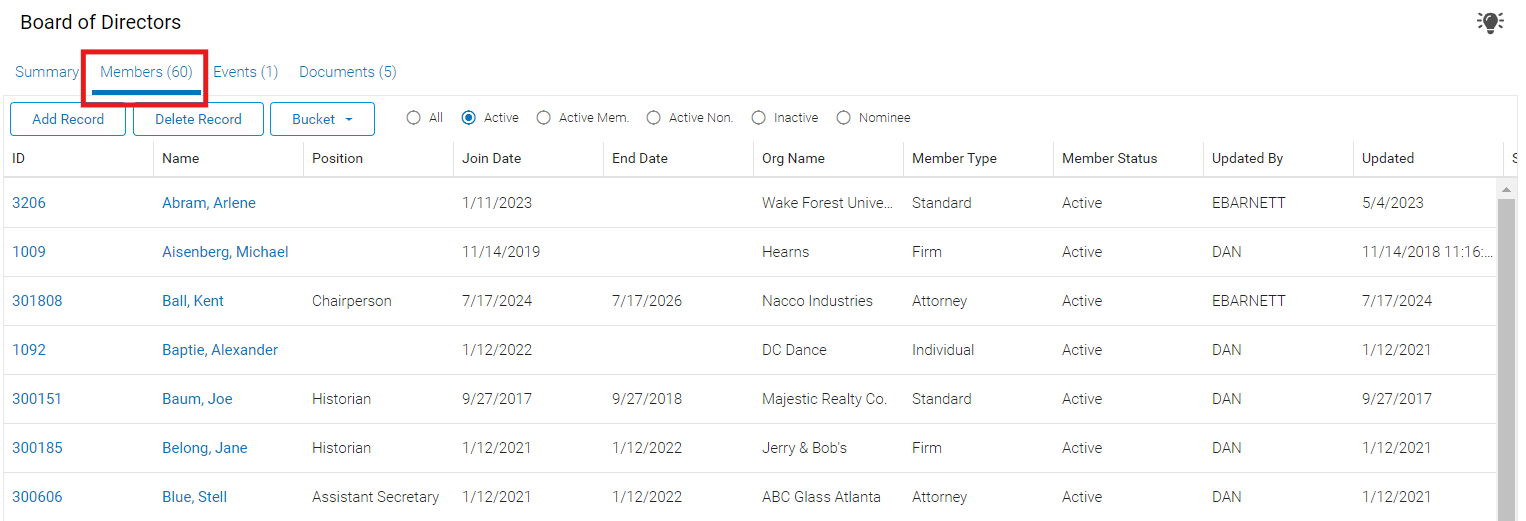Switch to the Documents (5) tab

pyautogui.click(x=348, y=72)
